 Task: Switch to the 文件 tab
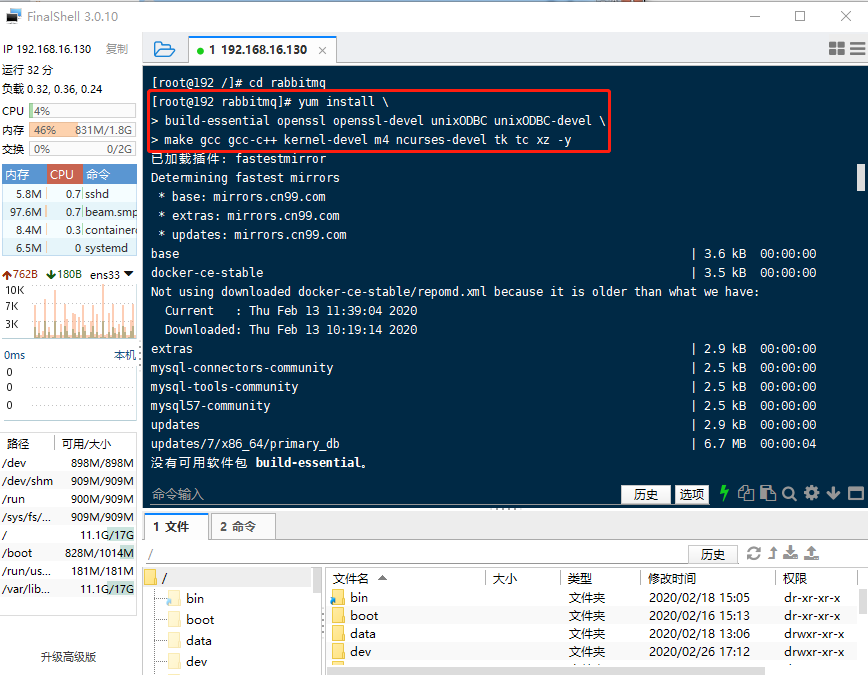[177, 526]
